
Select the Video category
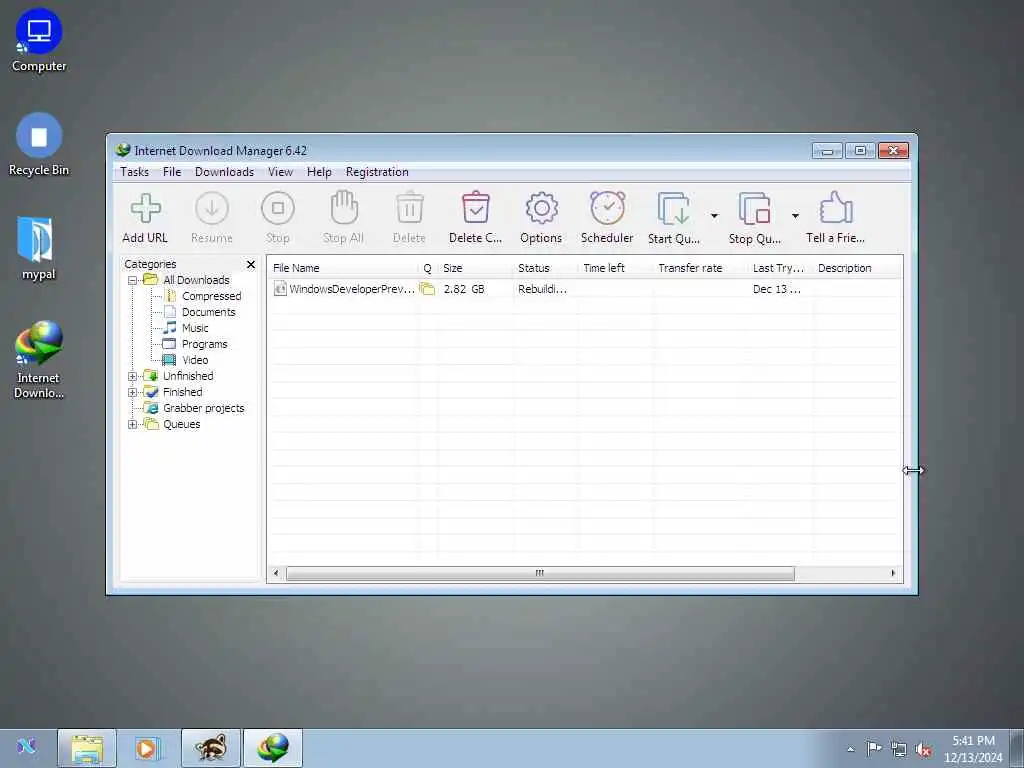tap(195, 360)
